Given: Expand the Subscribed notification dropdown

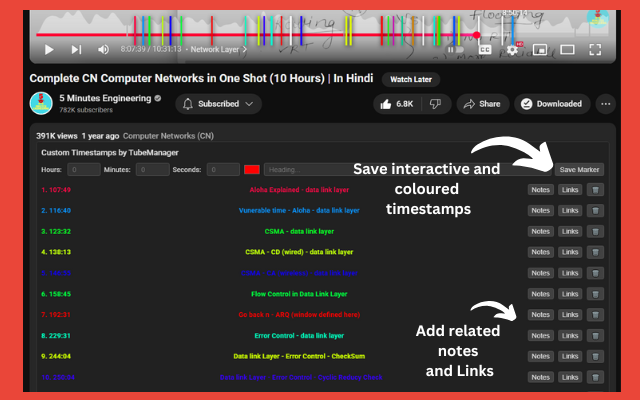Looking at the screenshot, I should coord(218,104).
